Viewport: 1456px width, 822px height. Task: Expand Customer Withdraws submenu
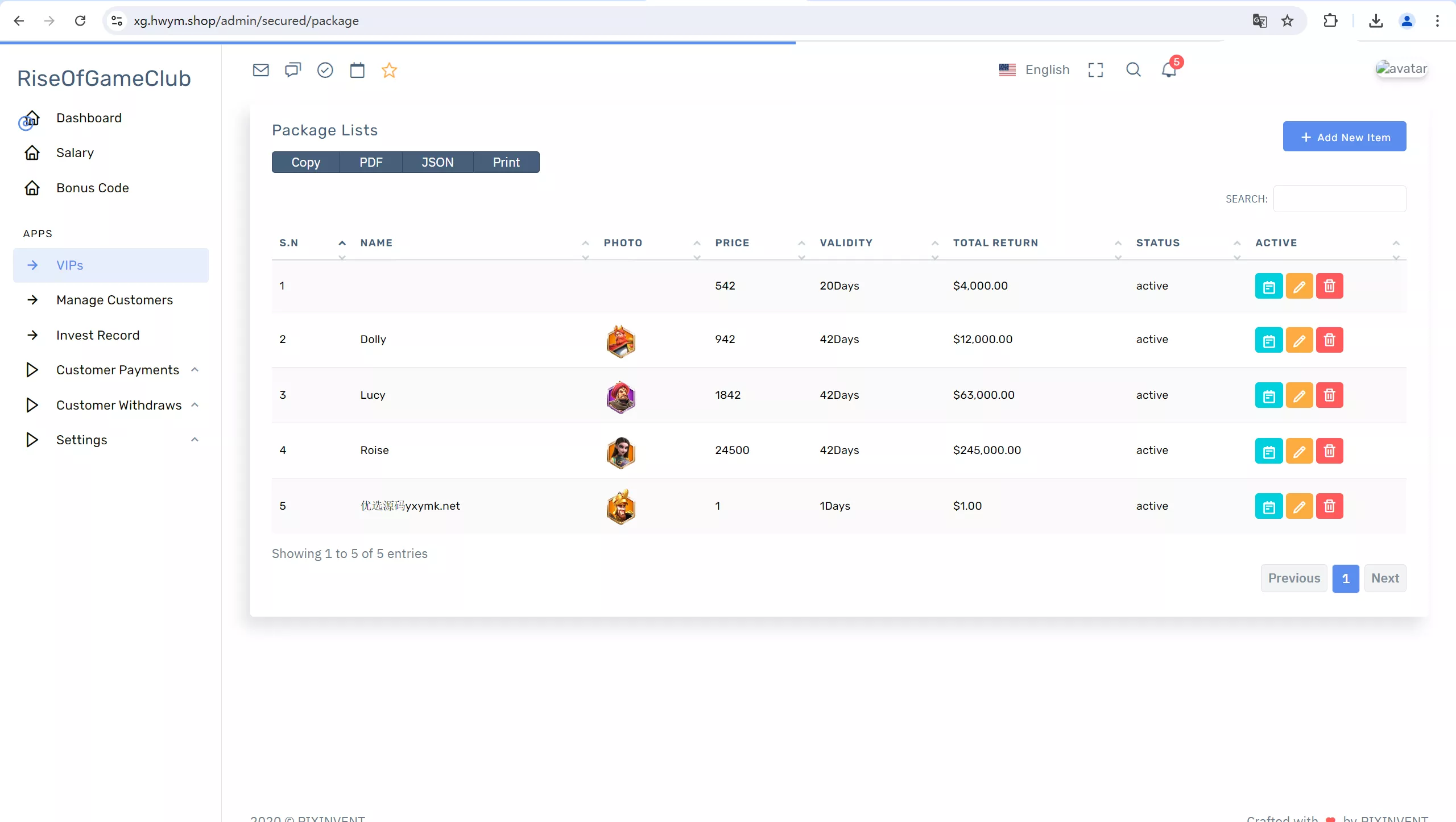pyautogui.click(x=119, y=405)
